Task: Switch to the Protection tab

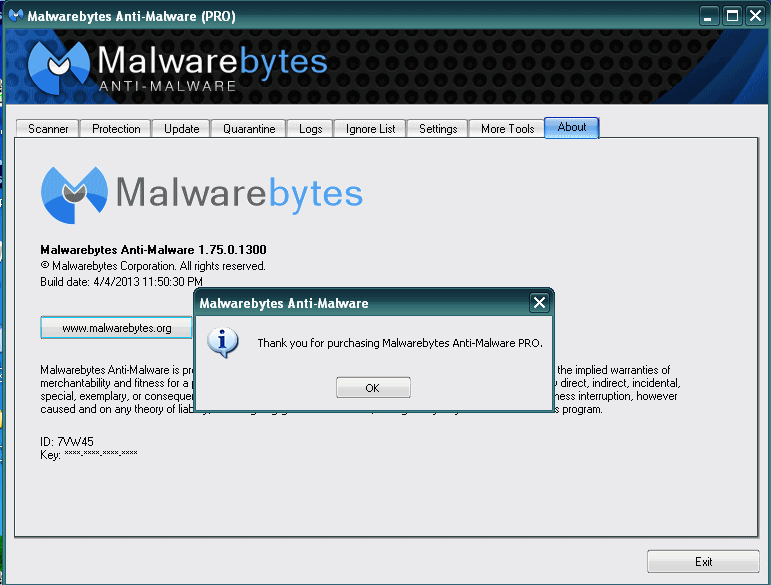Action: click(116, 129)
